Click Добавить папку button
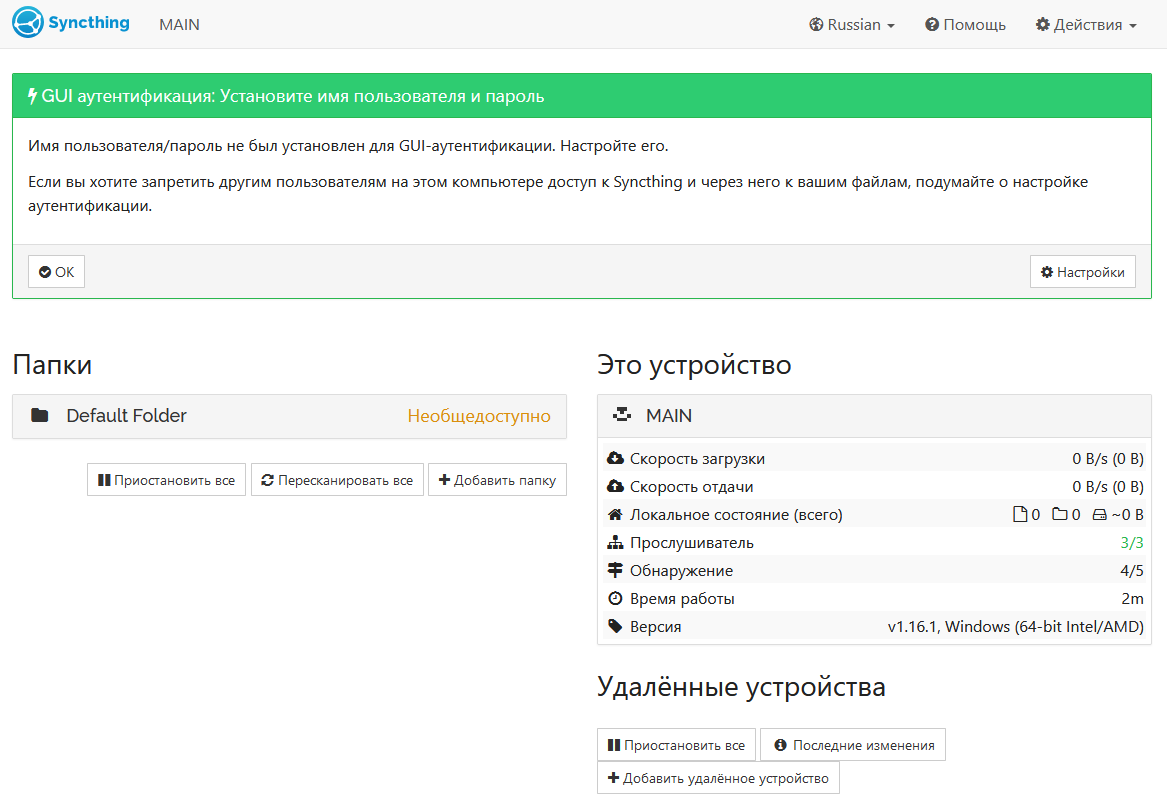The width and height of the screenshot is (1167, 807). [x=497, y=480]
